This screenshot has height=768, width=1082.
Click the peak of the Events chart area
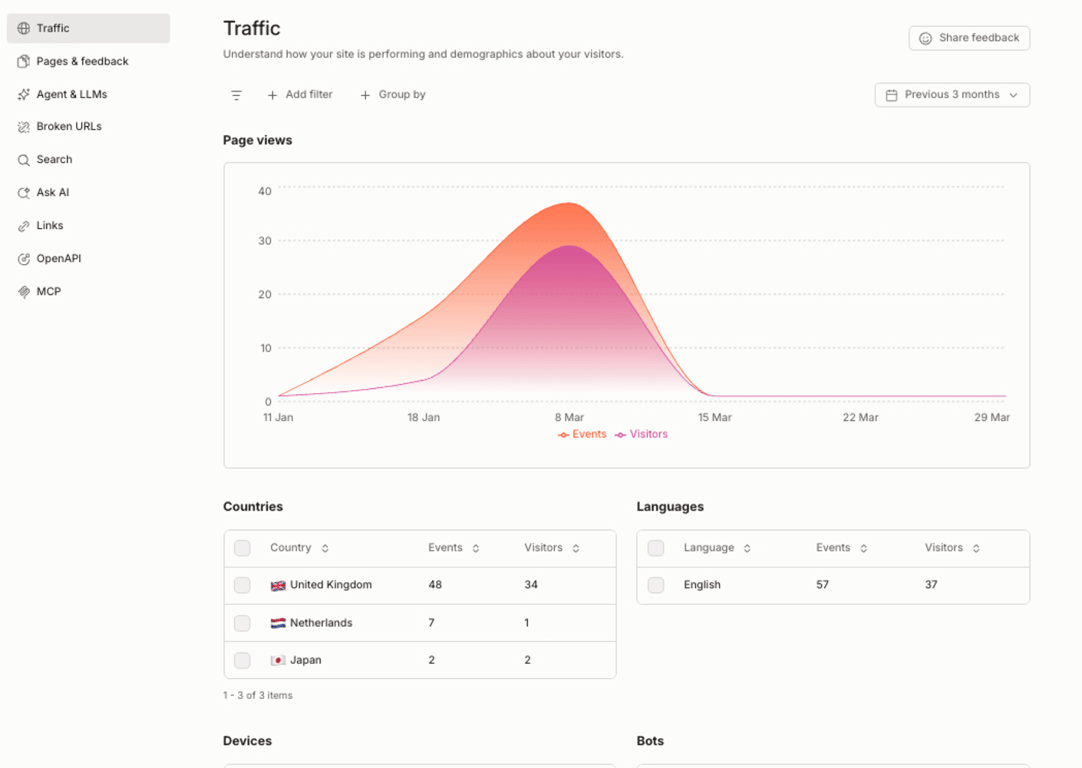(x=569, y=203)
